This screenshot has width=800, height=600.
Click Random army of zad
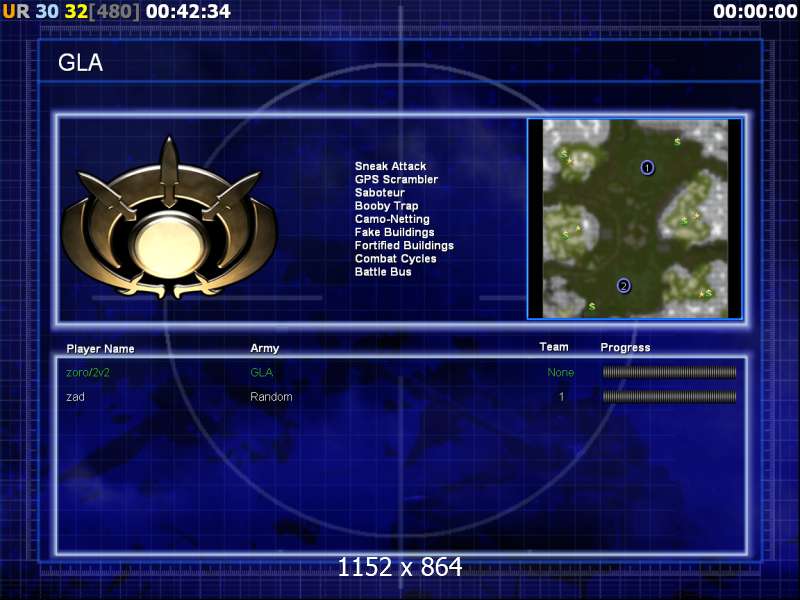tap(271, 396)
